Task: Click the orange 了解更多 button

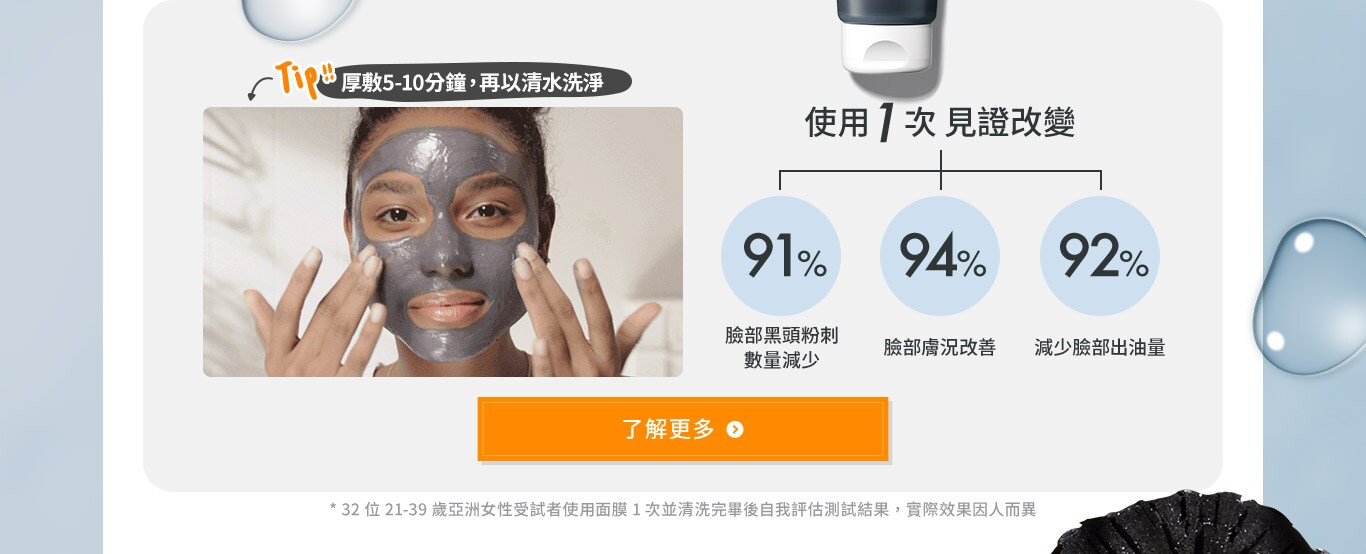Action: (x=682, y=429)
